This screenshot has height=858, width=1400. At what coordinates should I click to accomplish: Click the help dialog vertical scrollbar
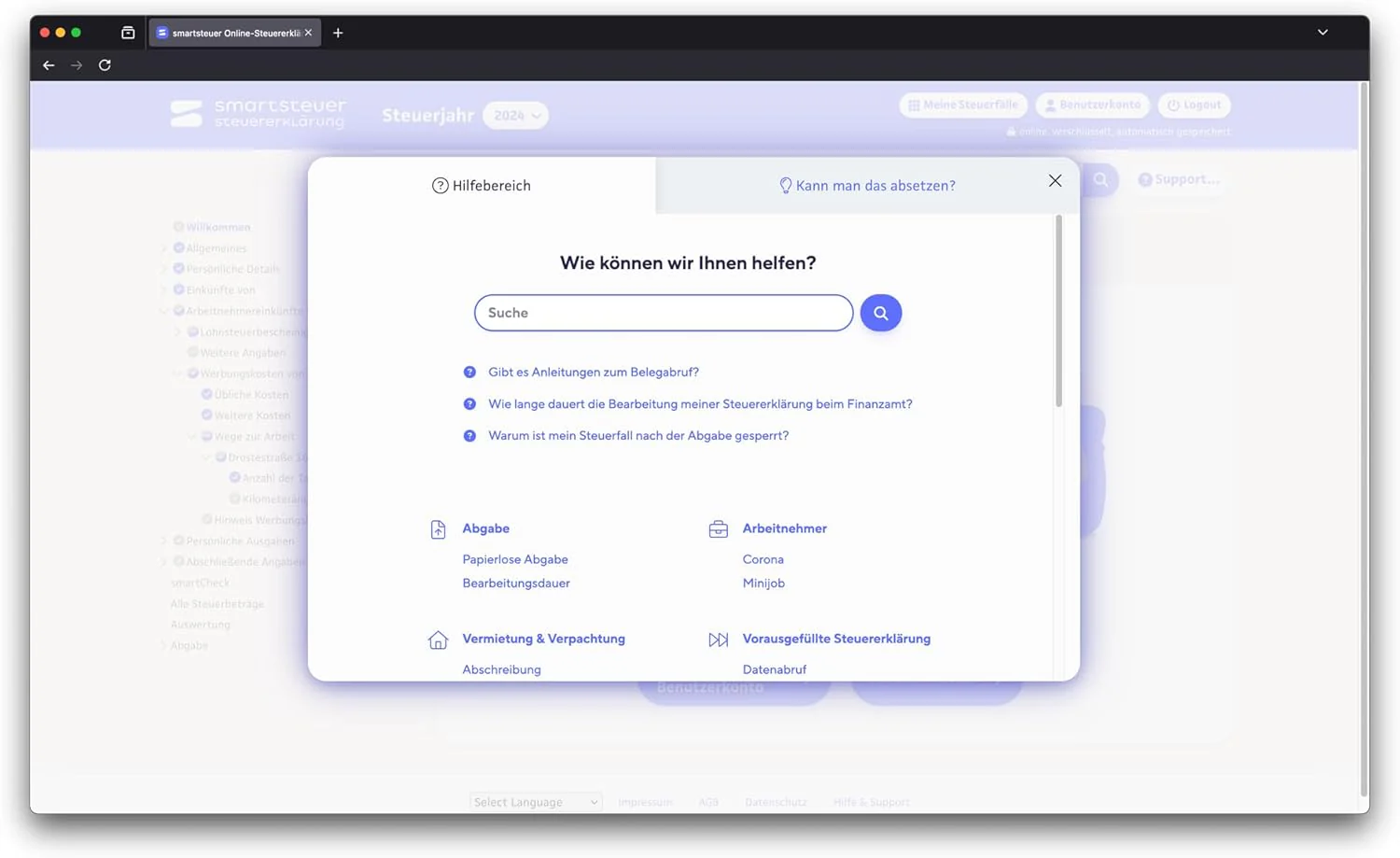[x=1058, y=311]
